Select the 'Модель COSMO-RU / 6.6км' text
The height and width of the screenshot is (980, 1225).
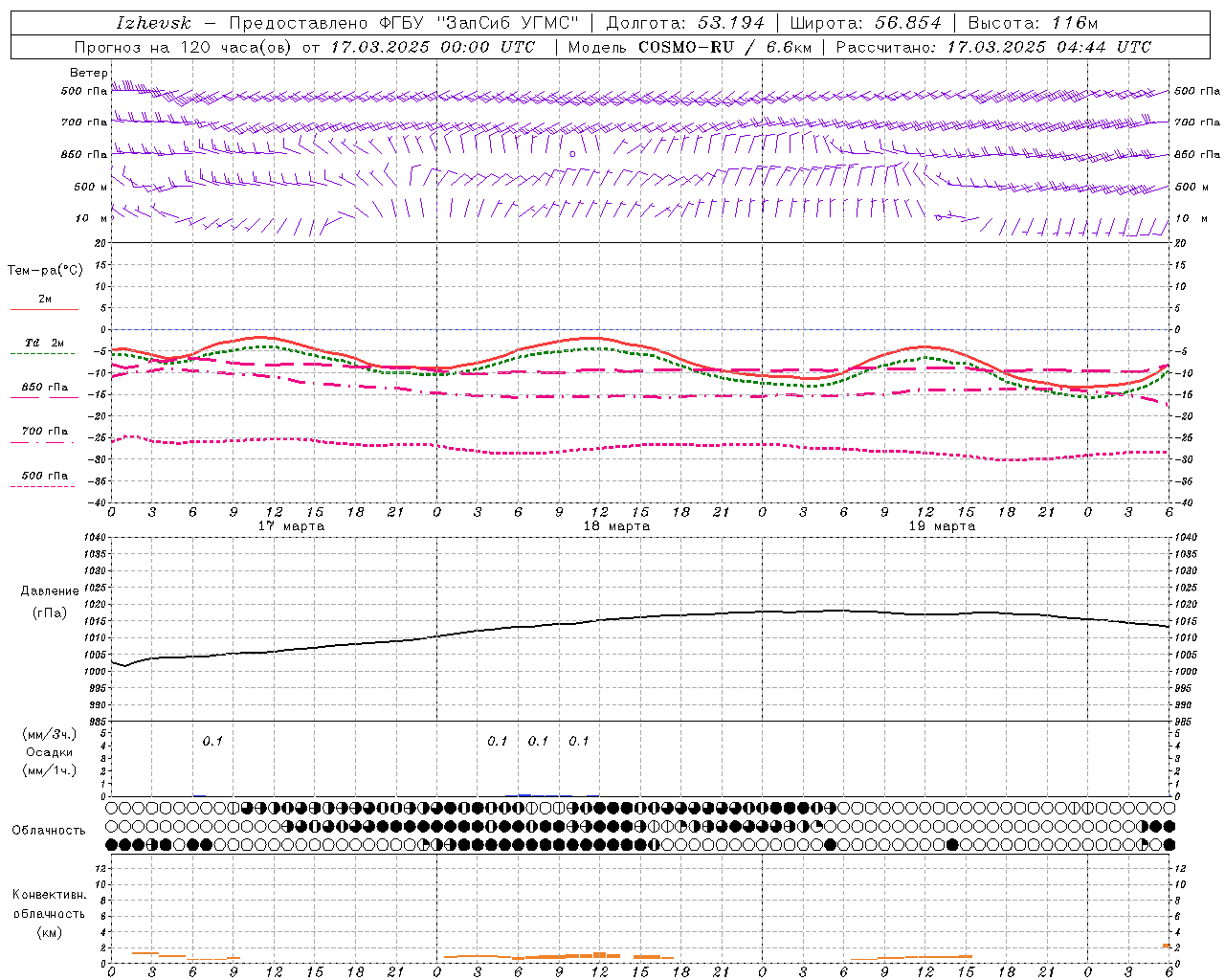(689, 47)
